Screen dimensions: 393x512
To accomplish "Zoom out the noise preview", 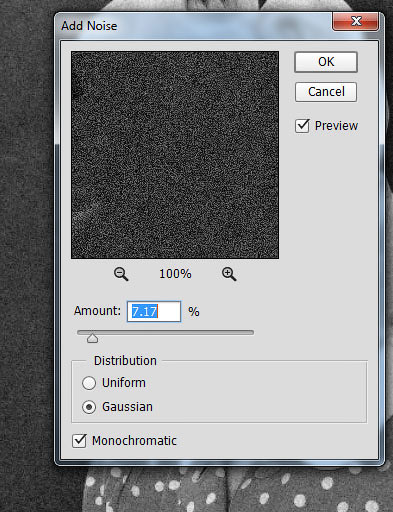I will click(121, 274).
